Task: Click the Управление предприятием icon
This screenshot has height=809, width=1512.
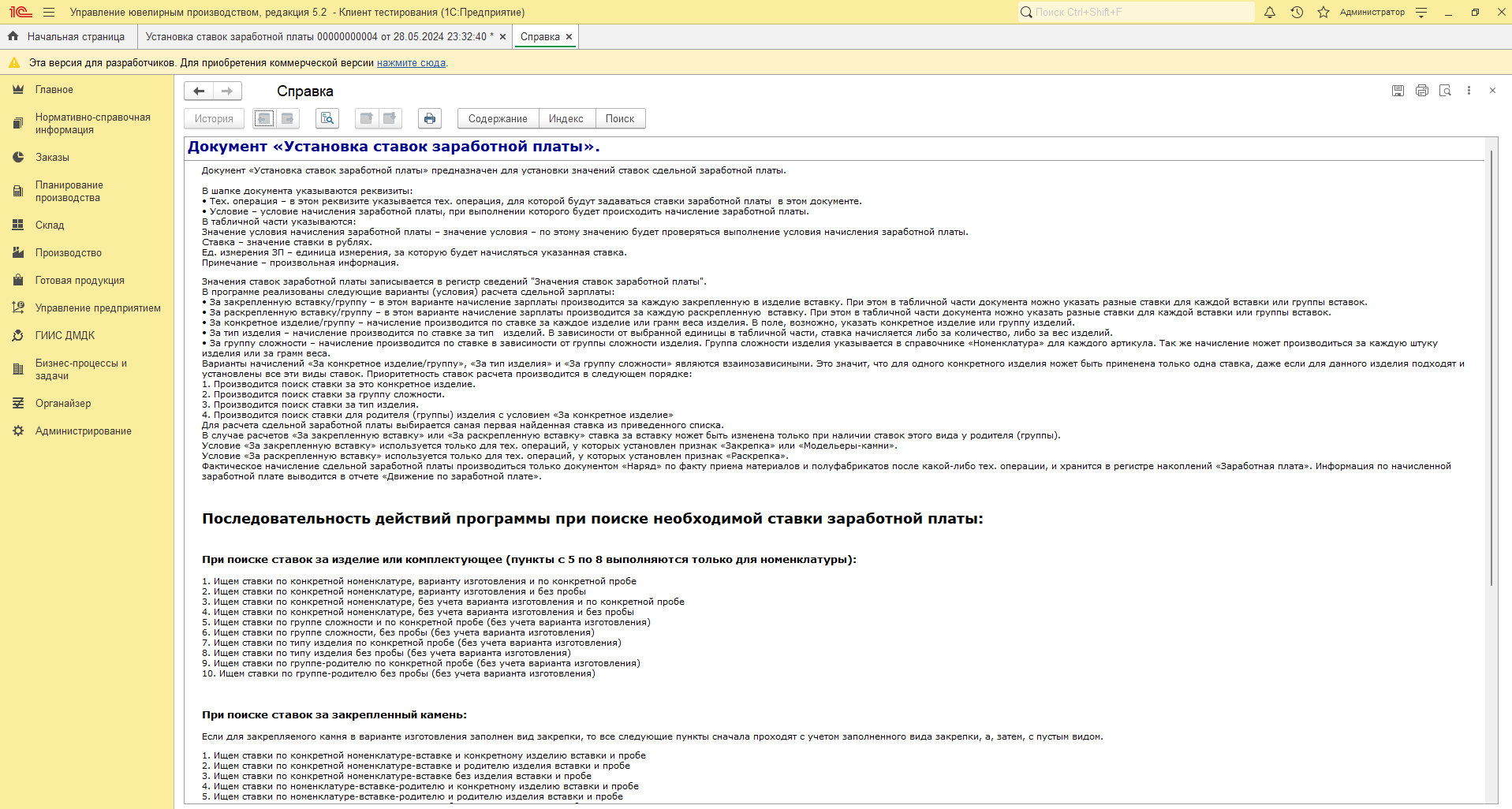Action: click(18, 308)
